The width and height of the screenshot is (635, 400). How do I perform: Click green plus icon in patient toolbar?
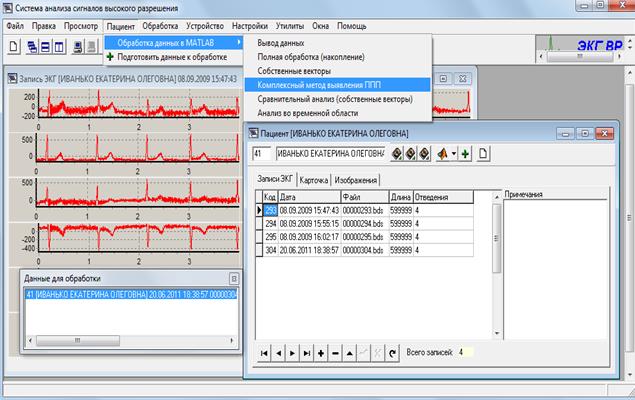[x=466, y=153]
